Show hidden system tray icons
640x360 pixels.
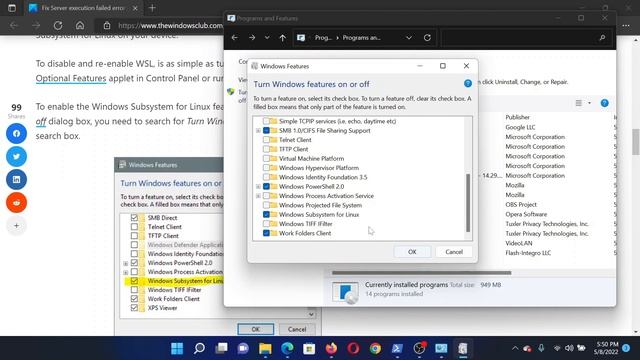click(x=515, y=348)
